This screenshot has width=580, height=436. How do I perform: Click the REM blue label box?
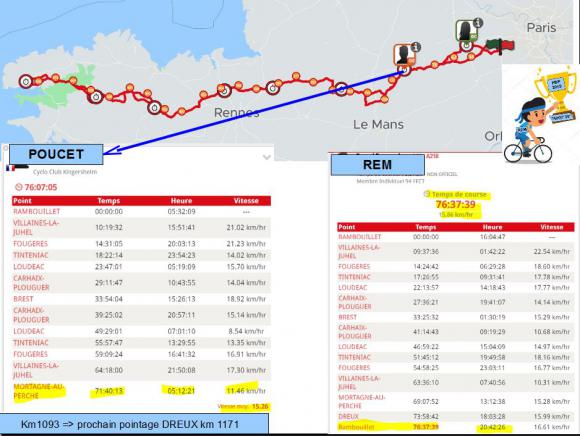(x=378, y=165)
